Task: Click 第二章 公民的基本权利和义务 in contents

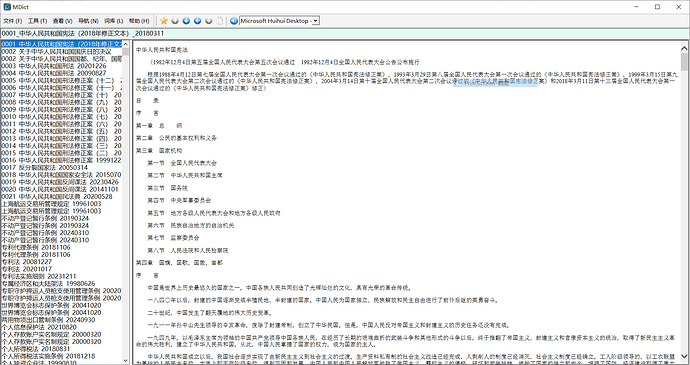Action: coord(176,138)
